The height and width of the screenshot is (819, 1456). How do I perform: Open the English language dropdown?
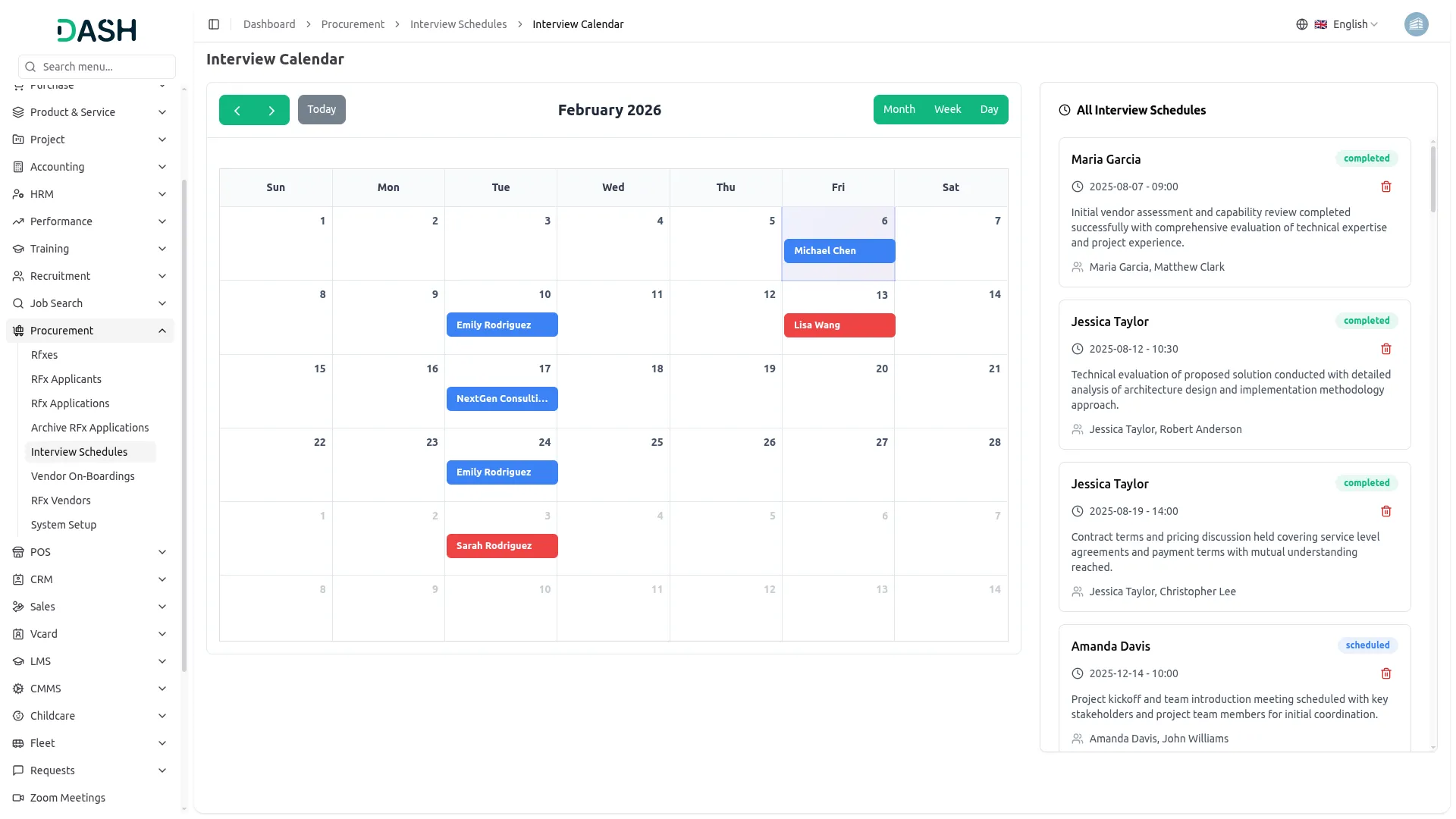1354,24
